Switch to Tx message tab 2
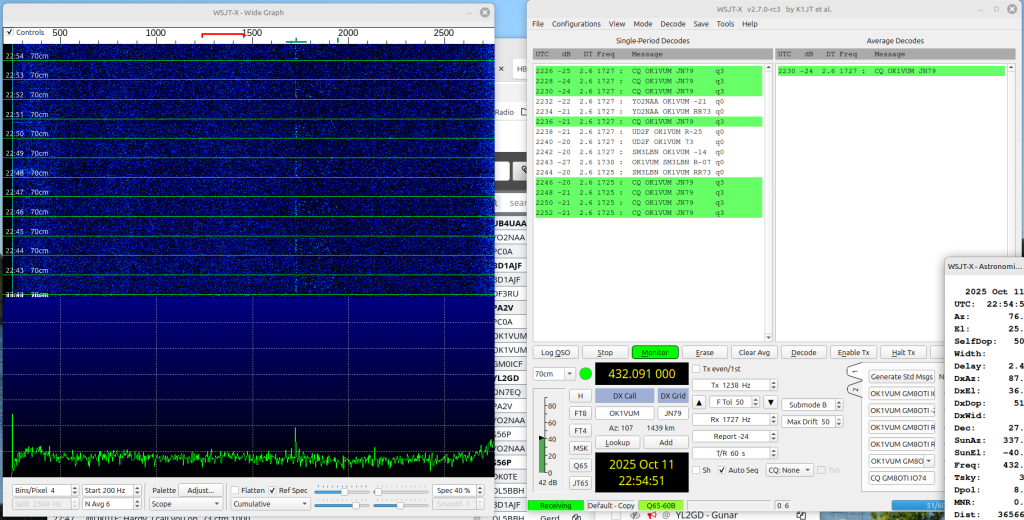 click(x=855, y=389)
